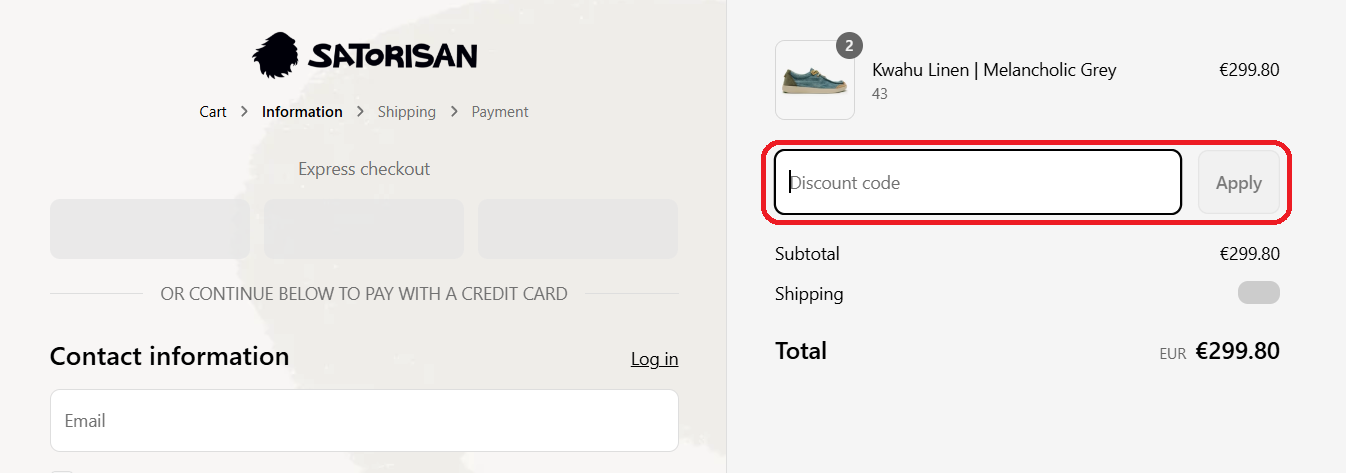Go back to Cart breadcrumb
The width and height of the screenshot is (1346, 473).
pyautogui.click(x=213, y=112)
